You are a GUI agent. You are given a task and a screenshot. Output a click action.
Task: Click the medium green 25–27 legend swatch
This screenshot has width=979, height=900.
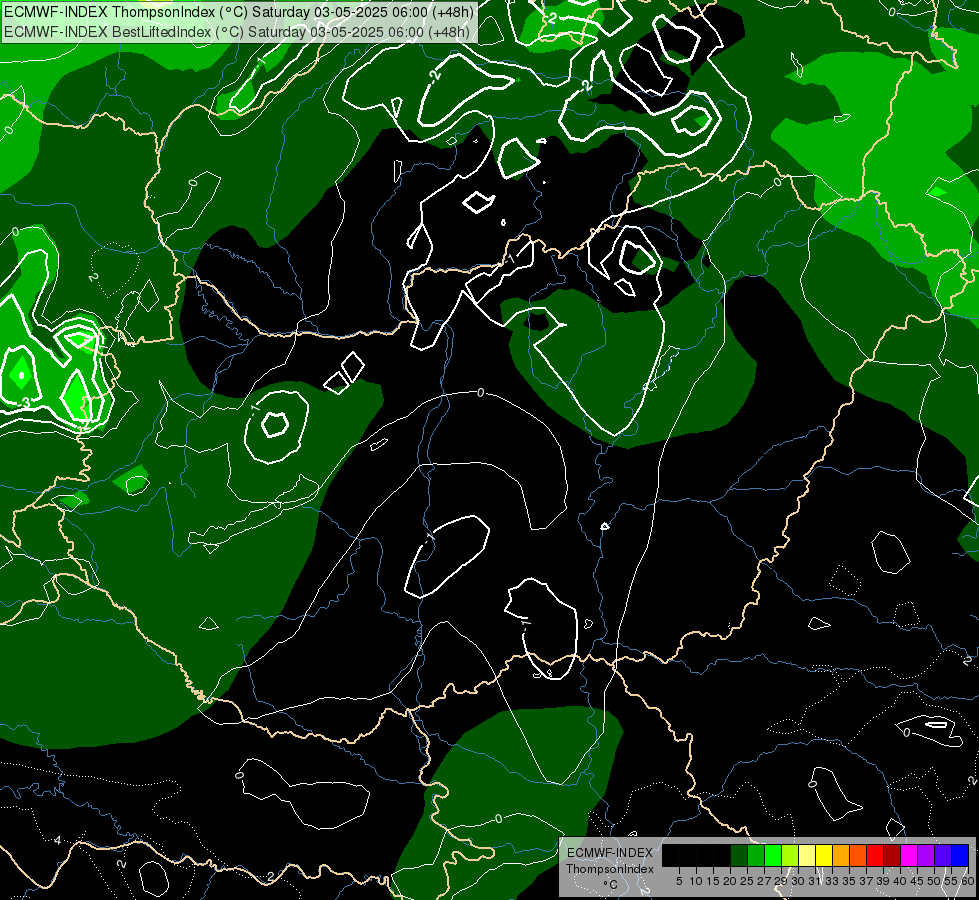(756, 855)
